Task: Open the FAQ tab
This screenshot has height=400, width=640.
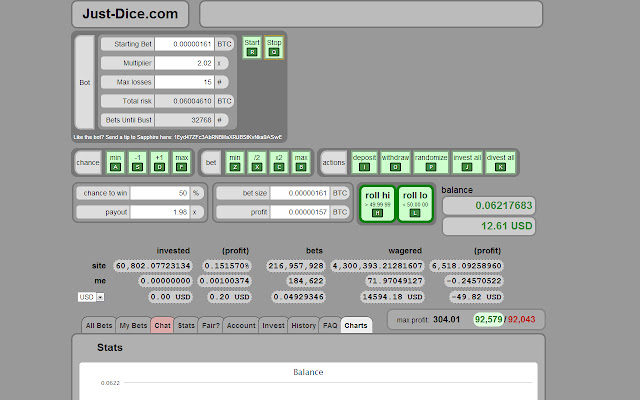Action: pyautogui.click(x=330, y=325)
